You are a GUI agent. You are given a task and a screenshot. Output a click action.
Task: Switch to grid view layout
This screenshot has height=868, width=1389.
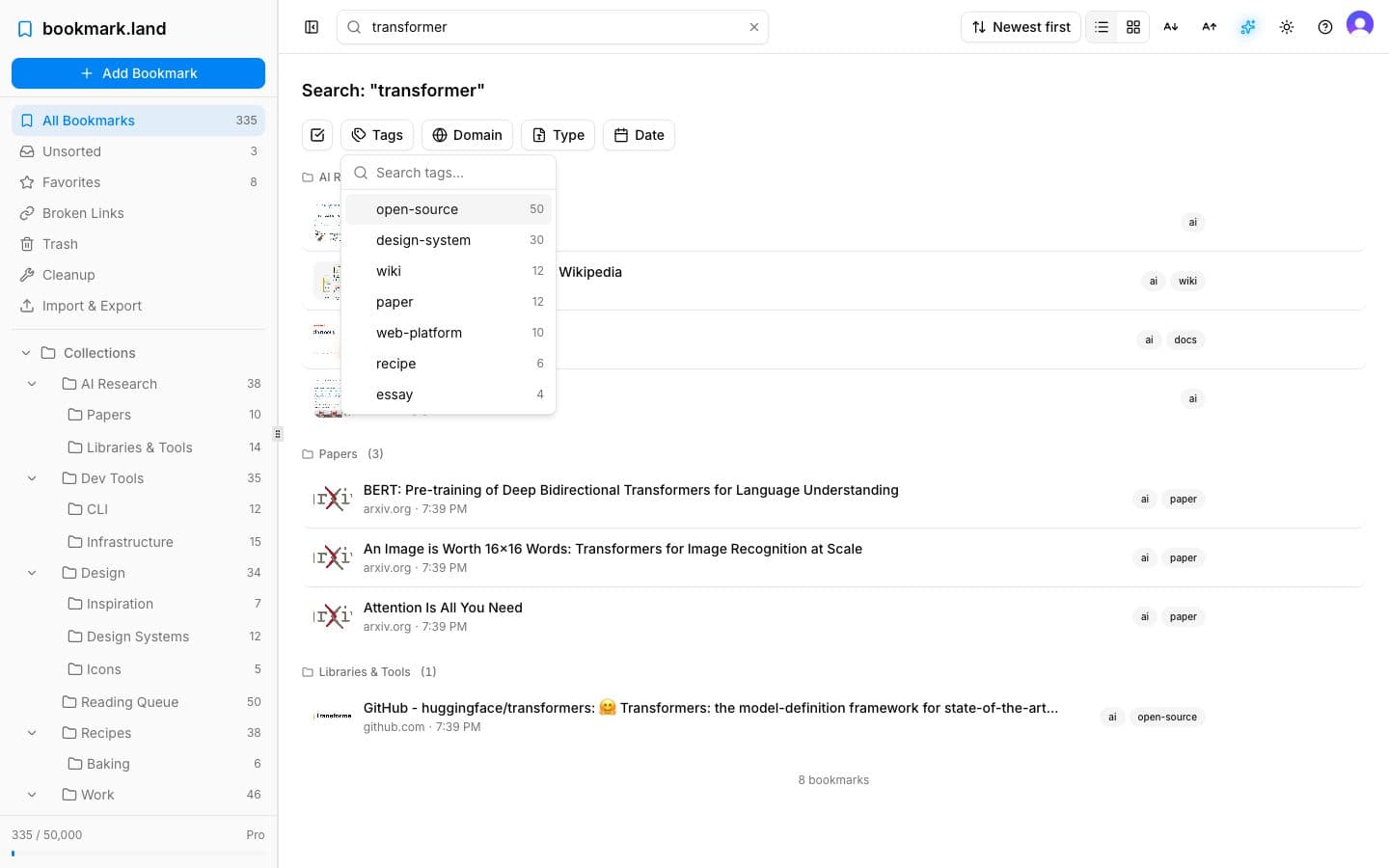pyautogui.click(x=1133, y=27)
